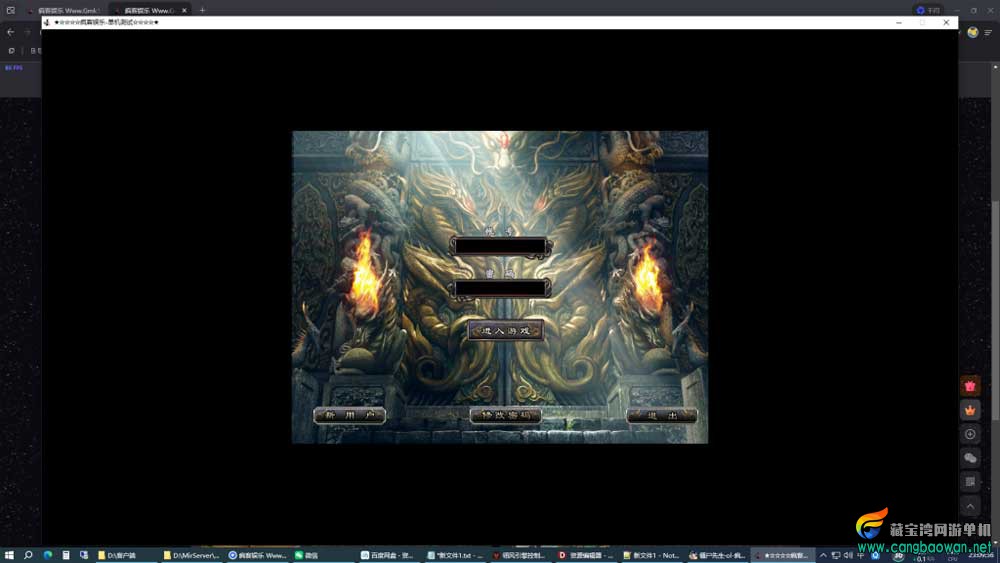Click the QR code sidebar icon
The height and width of the screenshot is (563, 1000).
coord(970,481)
